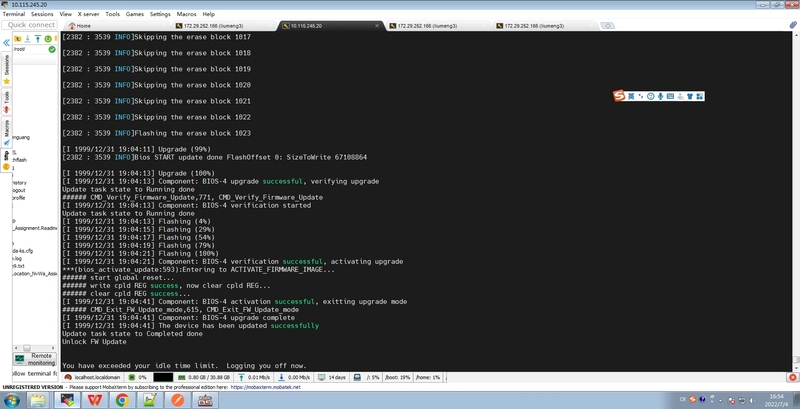Open the Sessions menu
The height and width of the screenshot is (409, 800).
[x=42, y=14]
